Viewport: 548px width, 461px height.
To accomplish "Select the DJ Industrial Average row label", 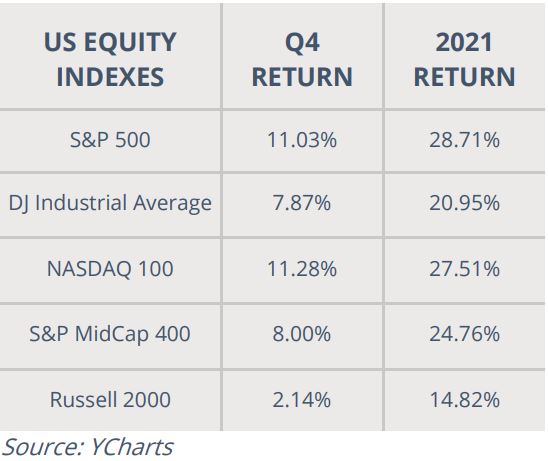I will click(x=110, y=203).
